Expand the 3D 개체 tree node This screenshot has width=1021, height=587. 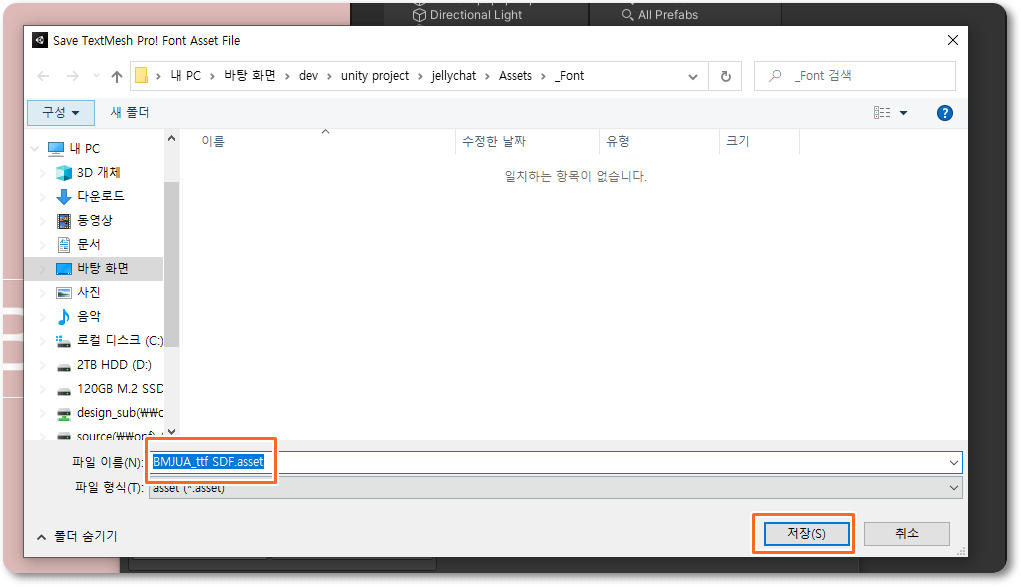point(43,173)
